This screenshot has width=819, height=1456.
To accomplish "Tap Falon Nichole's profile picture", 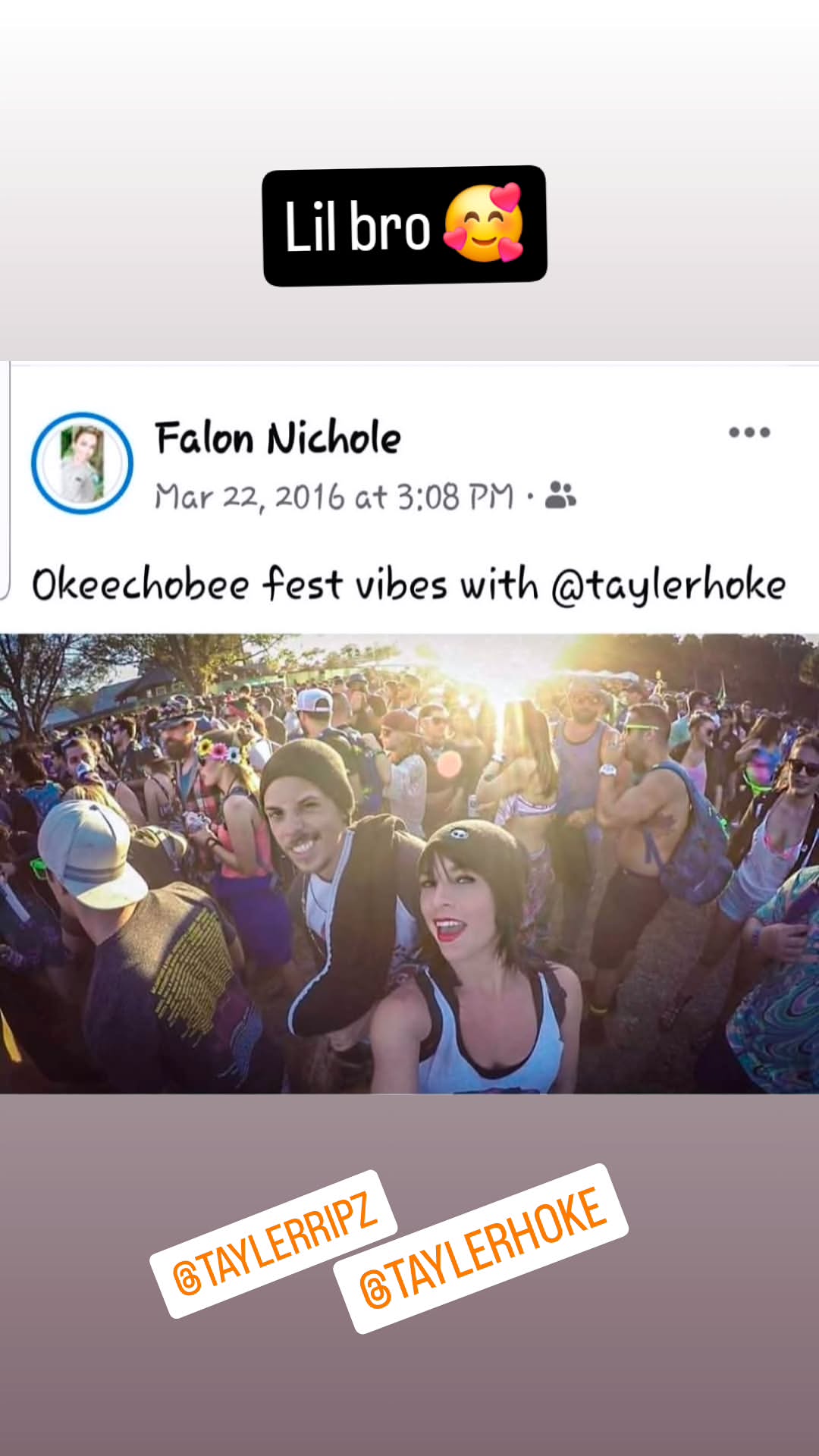I will [82, 463].
